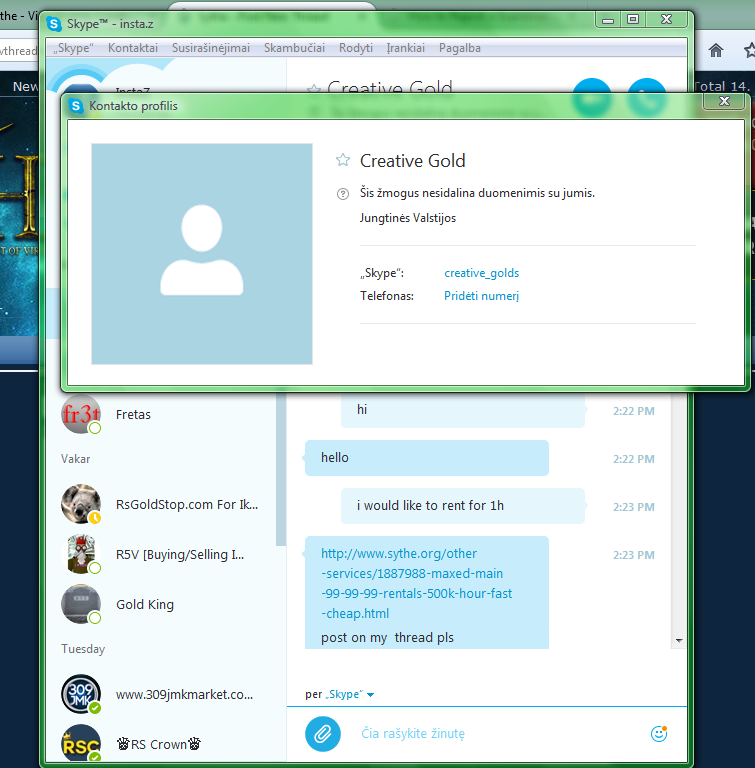Maximize the main Skype window
Screen dimensions: 755x768
tap(633, 20)
